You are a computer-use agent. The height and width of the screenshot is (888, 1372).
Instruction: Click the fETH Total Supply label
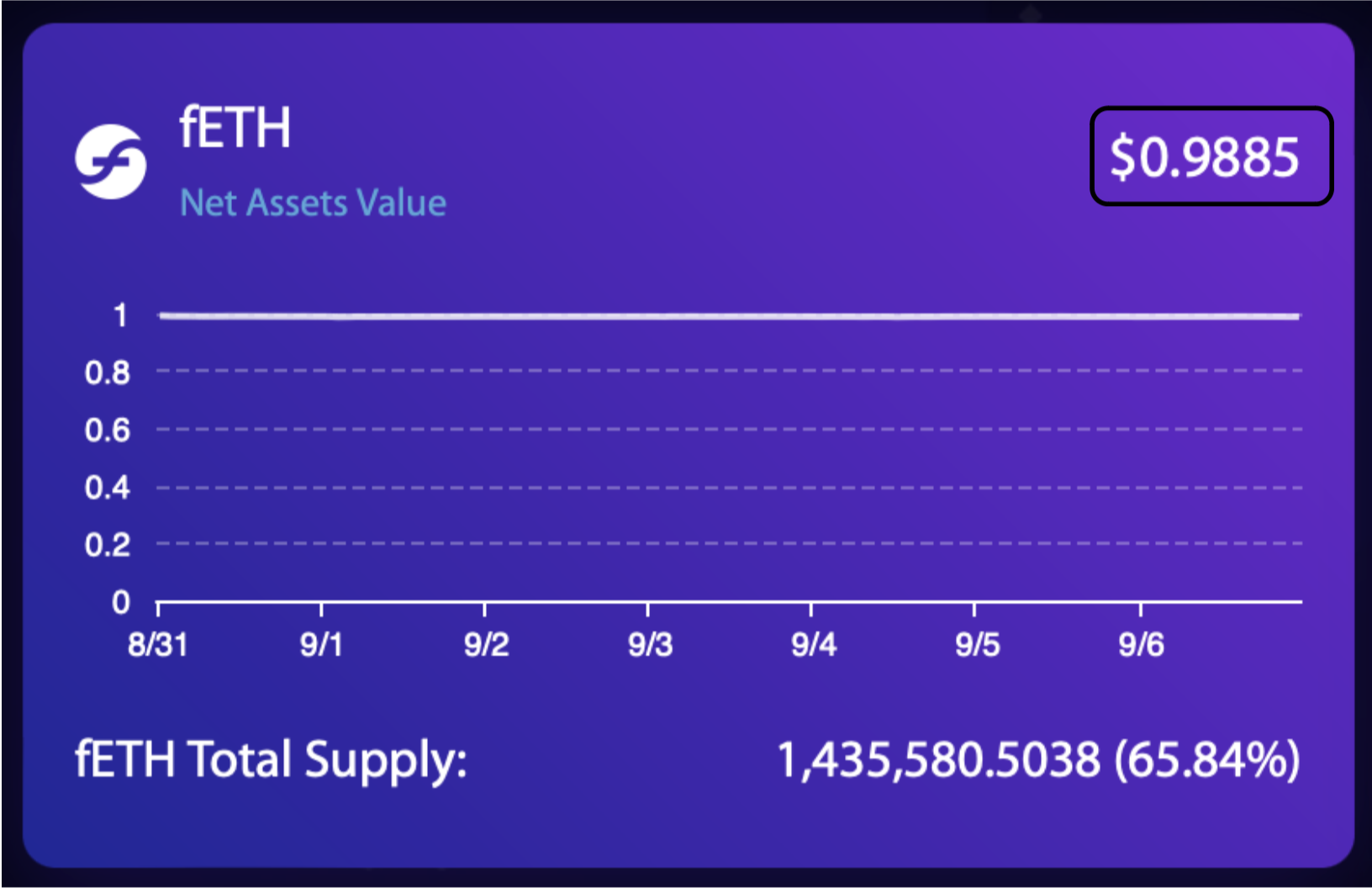click(x=271, y=759)
